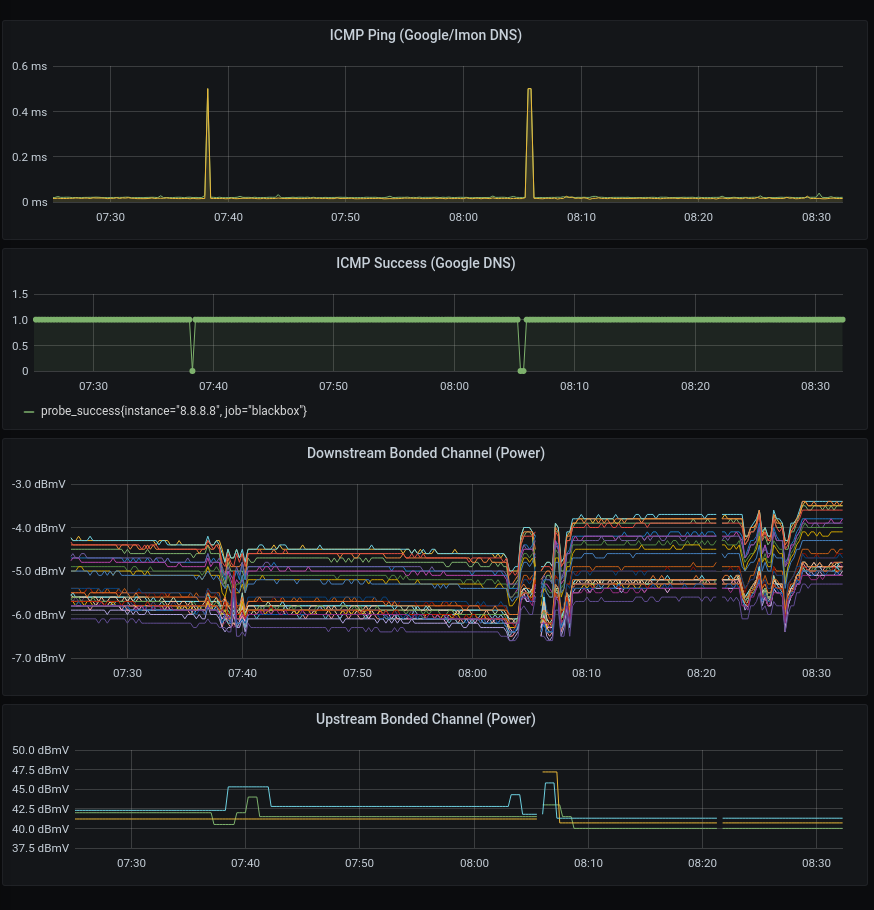Click the "0 ms" y-axis label
Viewport: 874px width, 910px height.
[x=35, y=203]
